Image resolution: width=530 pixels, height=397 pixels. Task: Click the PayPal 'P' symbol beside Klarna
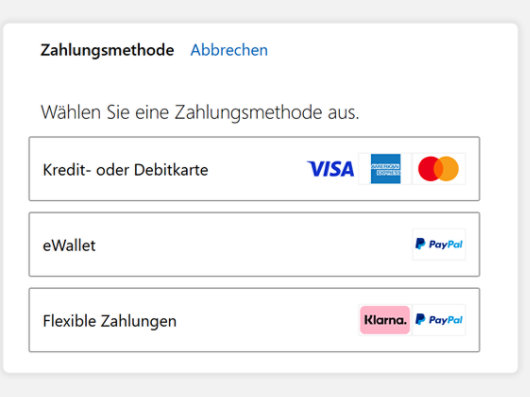pos(420,319)
